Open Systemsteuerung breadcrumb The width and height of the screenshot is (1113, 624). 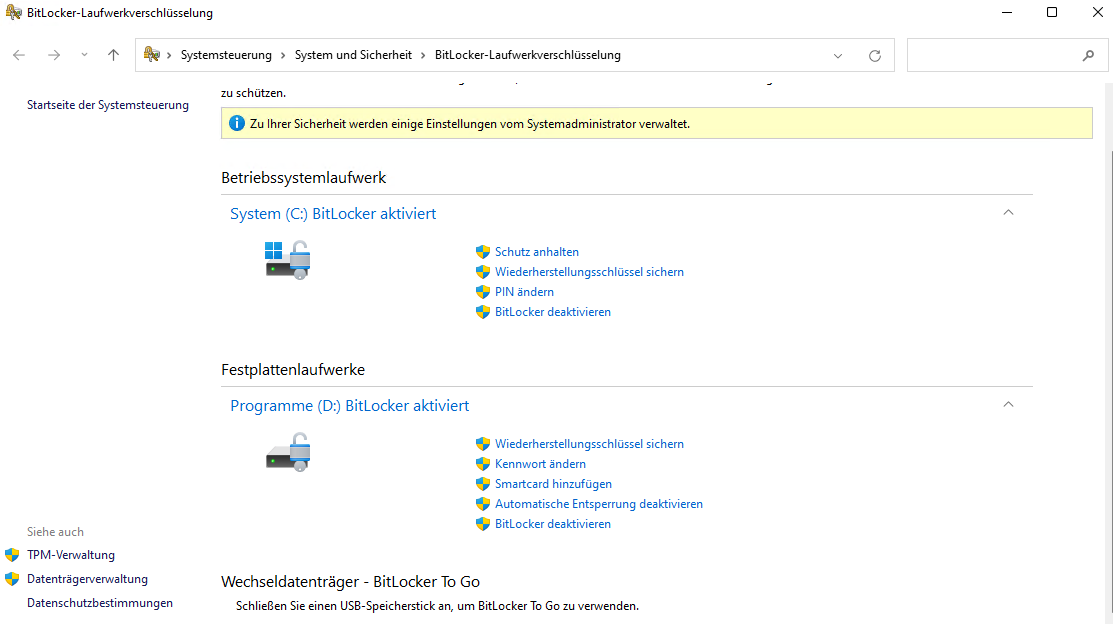226,55
